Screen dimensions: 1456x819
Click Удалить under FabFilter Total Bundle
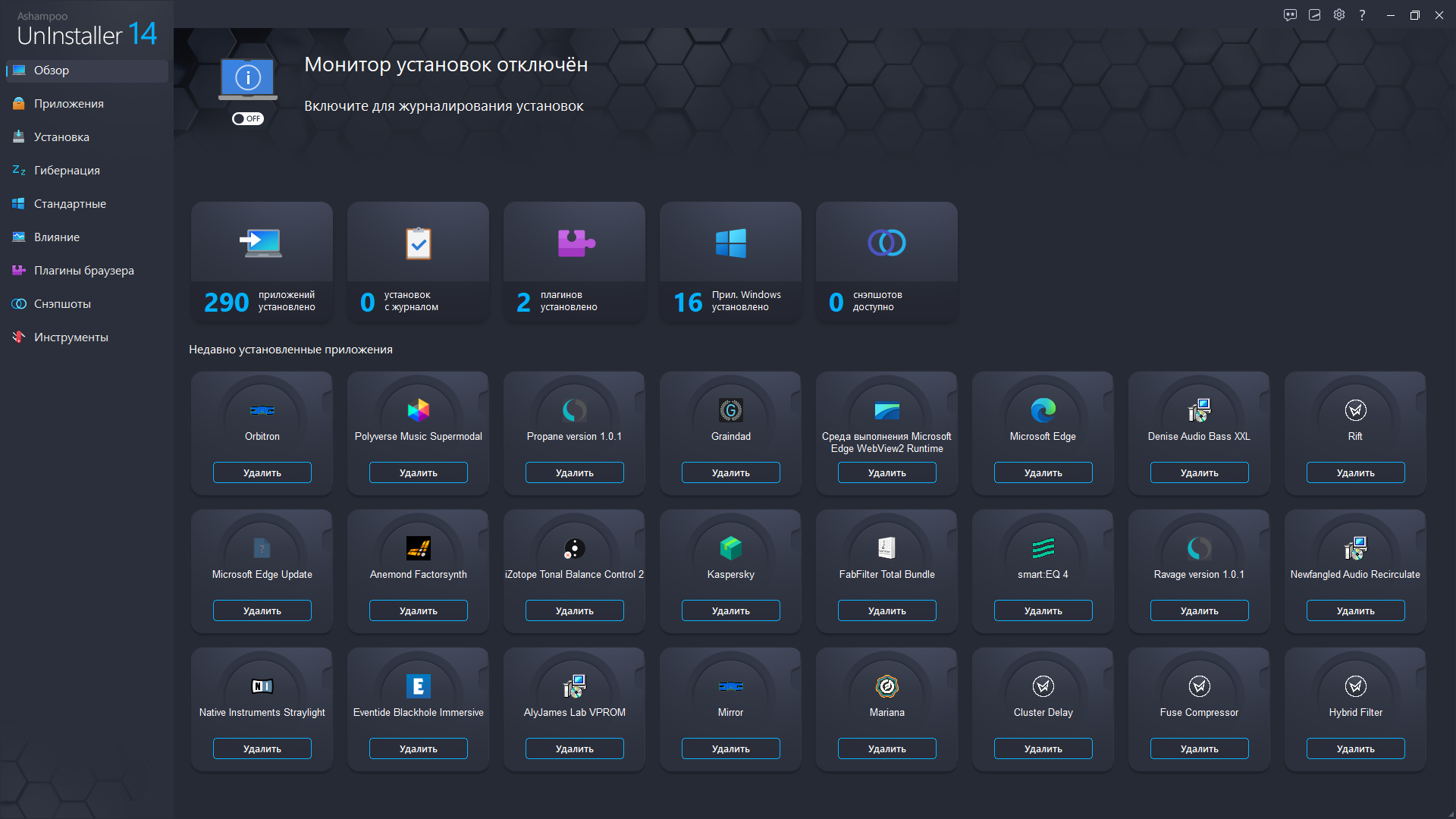coord(886,610)
